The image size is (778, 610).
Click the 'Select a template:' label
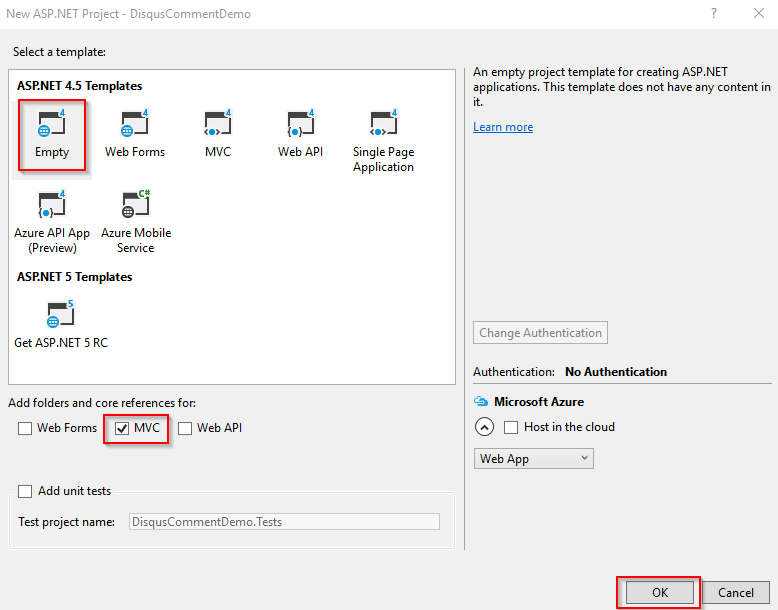click(59, 52)
